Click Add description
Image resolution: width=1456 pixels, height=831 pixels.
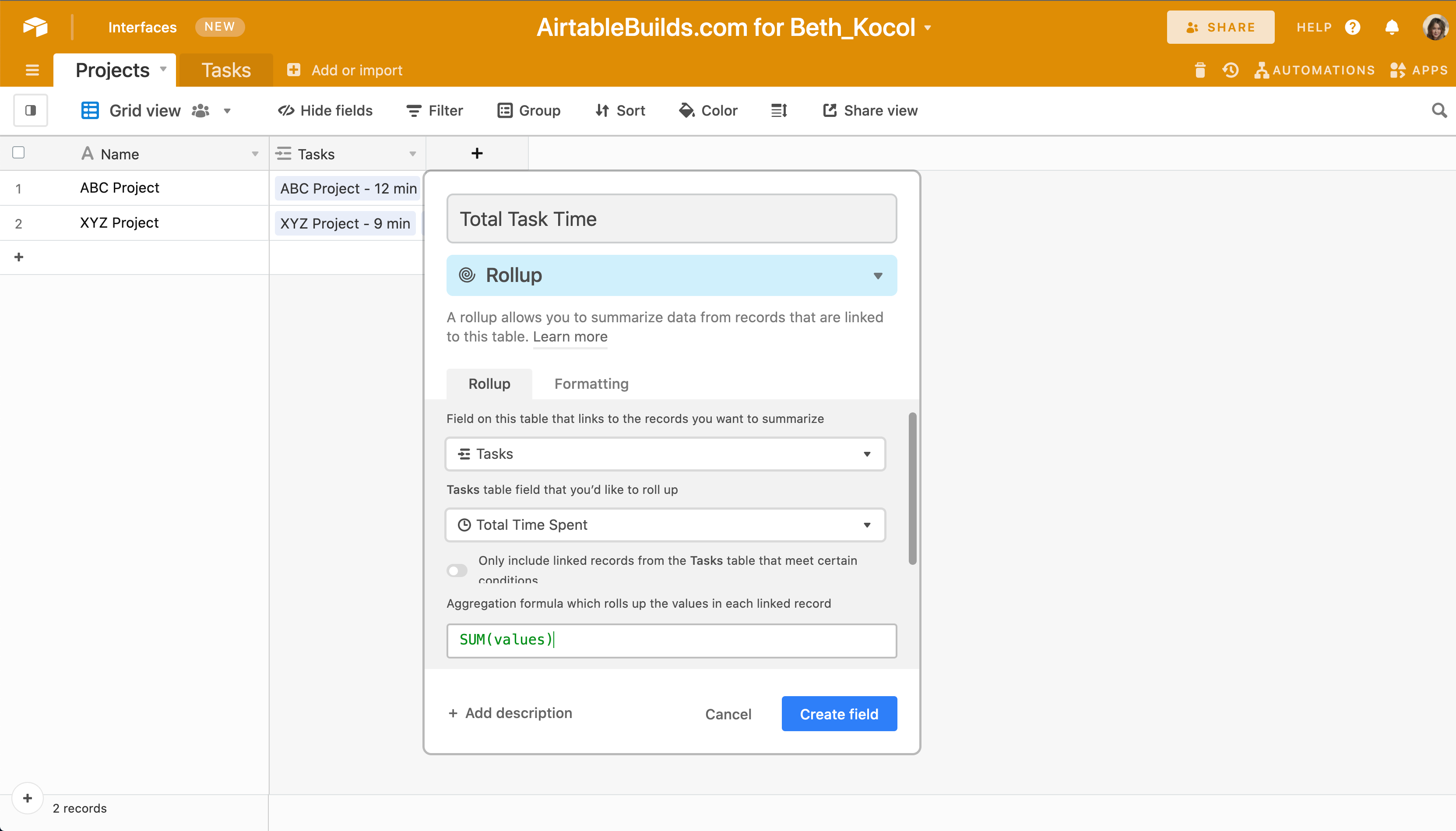[x=510, y=713]
